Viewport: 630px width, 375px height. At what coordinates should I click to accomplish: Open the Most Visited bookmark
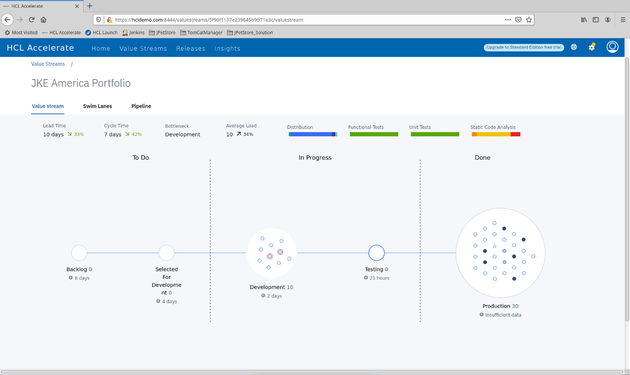tap(21, 33)
